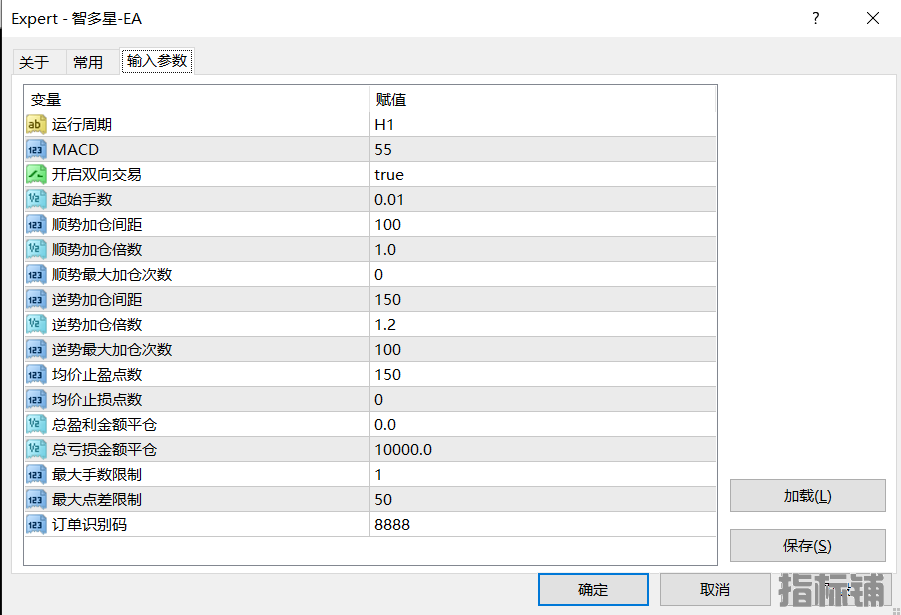Open the 常用 tab
This screenshot has width=901, height=615.
(88, 62)
